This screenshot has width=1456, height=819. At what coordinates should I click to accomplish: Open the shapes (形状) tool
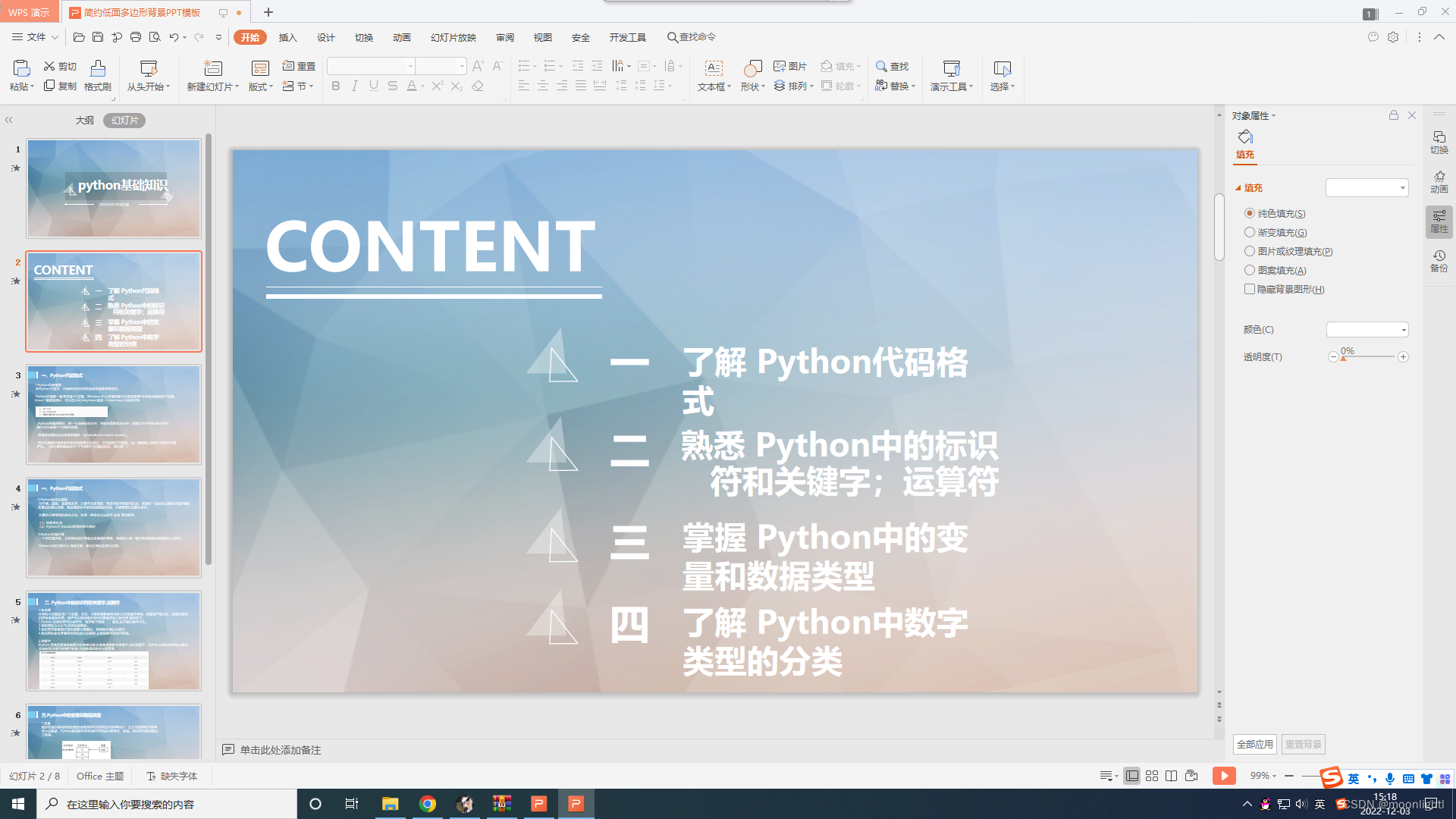tap(752, 69)
